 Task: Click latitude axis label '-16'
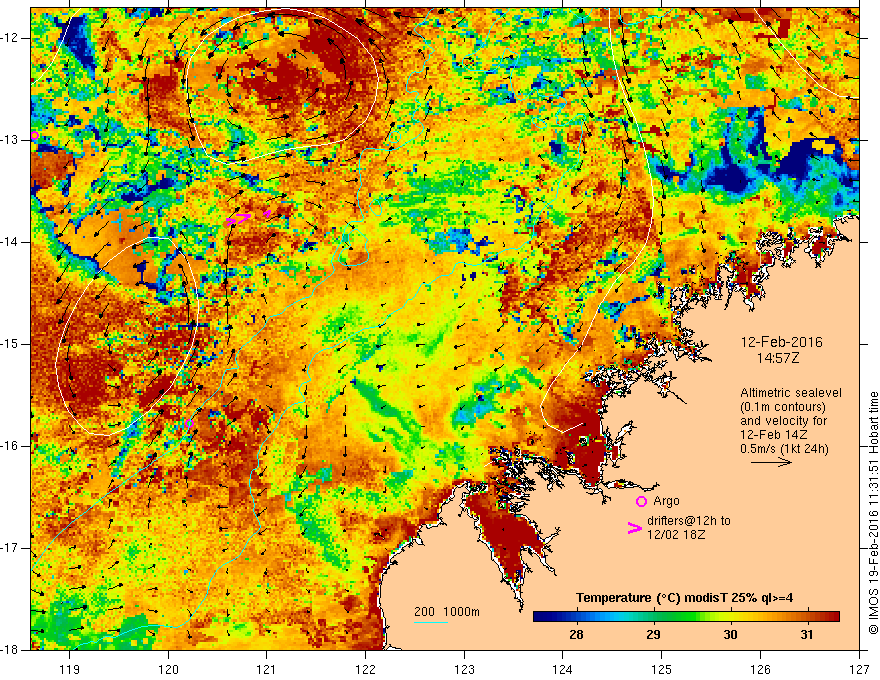(10, 446)
